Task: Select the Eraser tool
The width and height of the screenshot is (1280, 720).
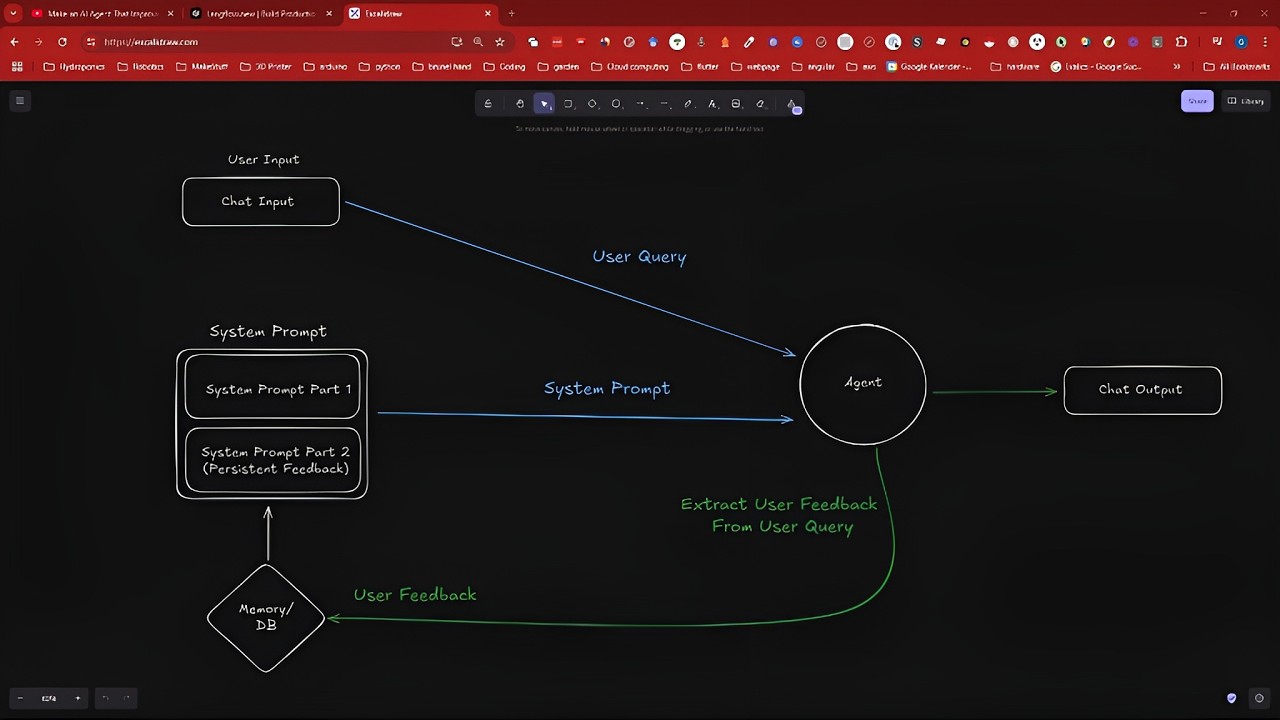Action: (x=760, y=104)
